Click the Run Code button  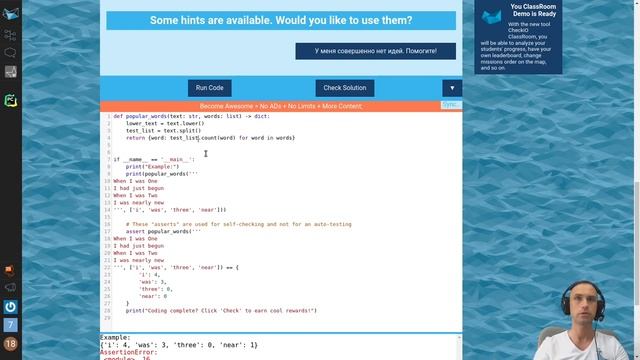209,88
